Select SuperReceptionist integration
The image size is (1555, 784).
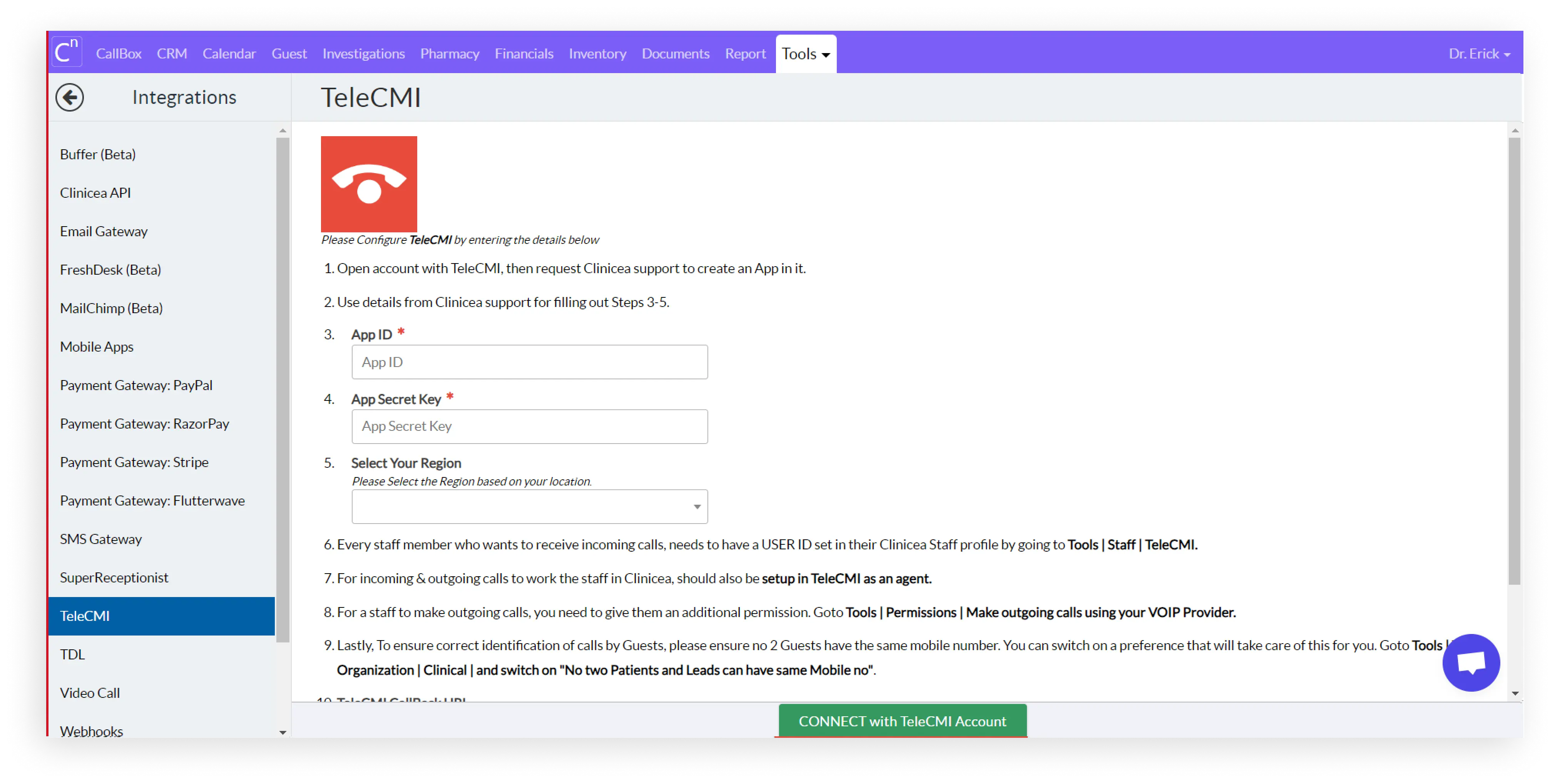[x=161, y=577]
